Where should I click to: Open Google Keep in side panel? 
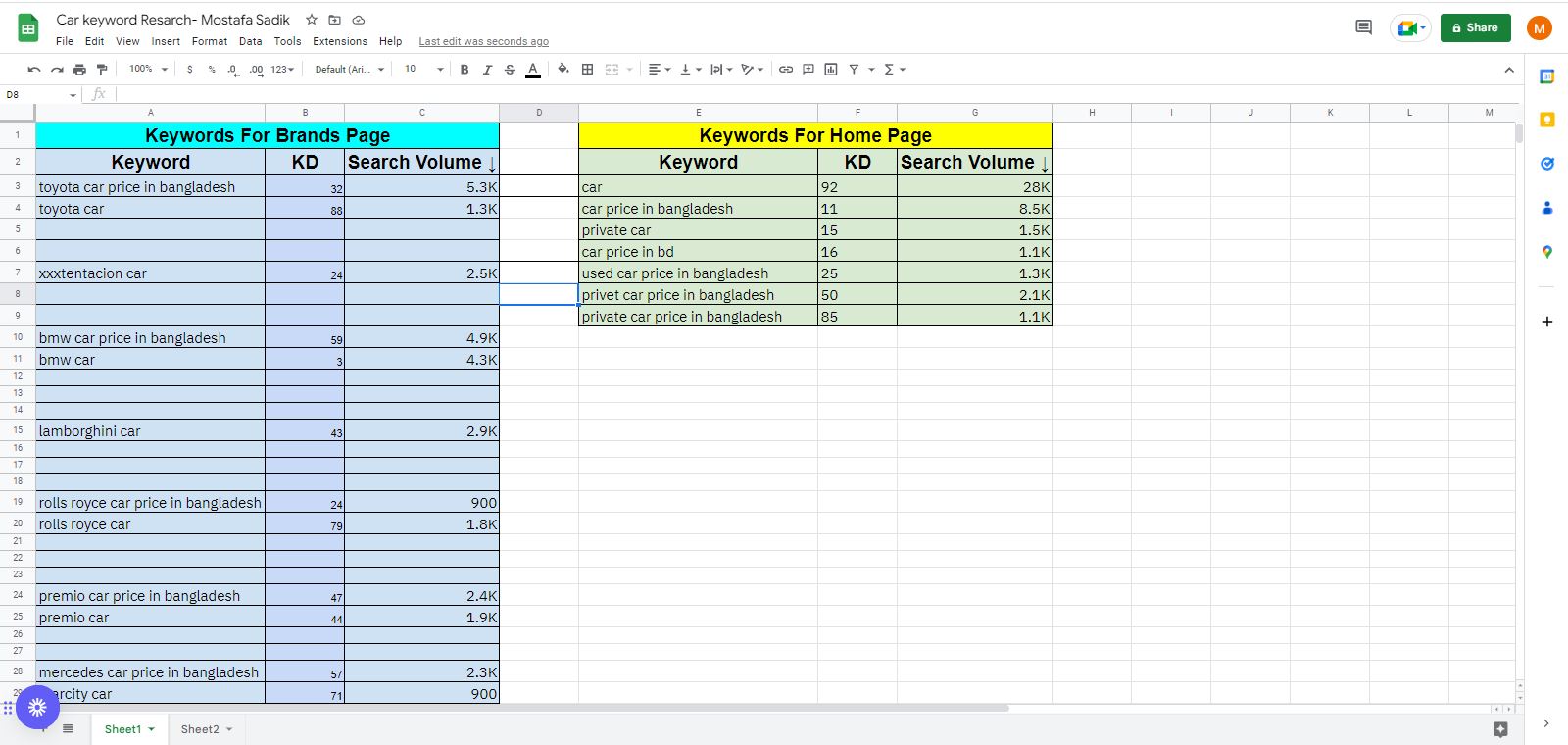tap(1546, 120)
